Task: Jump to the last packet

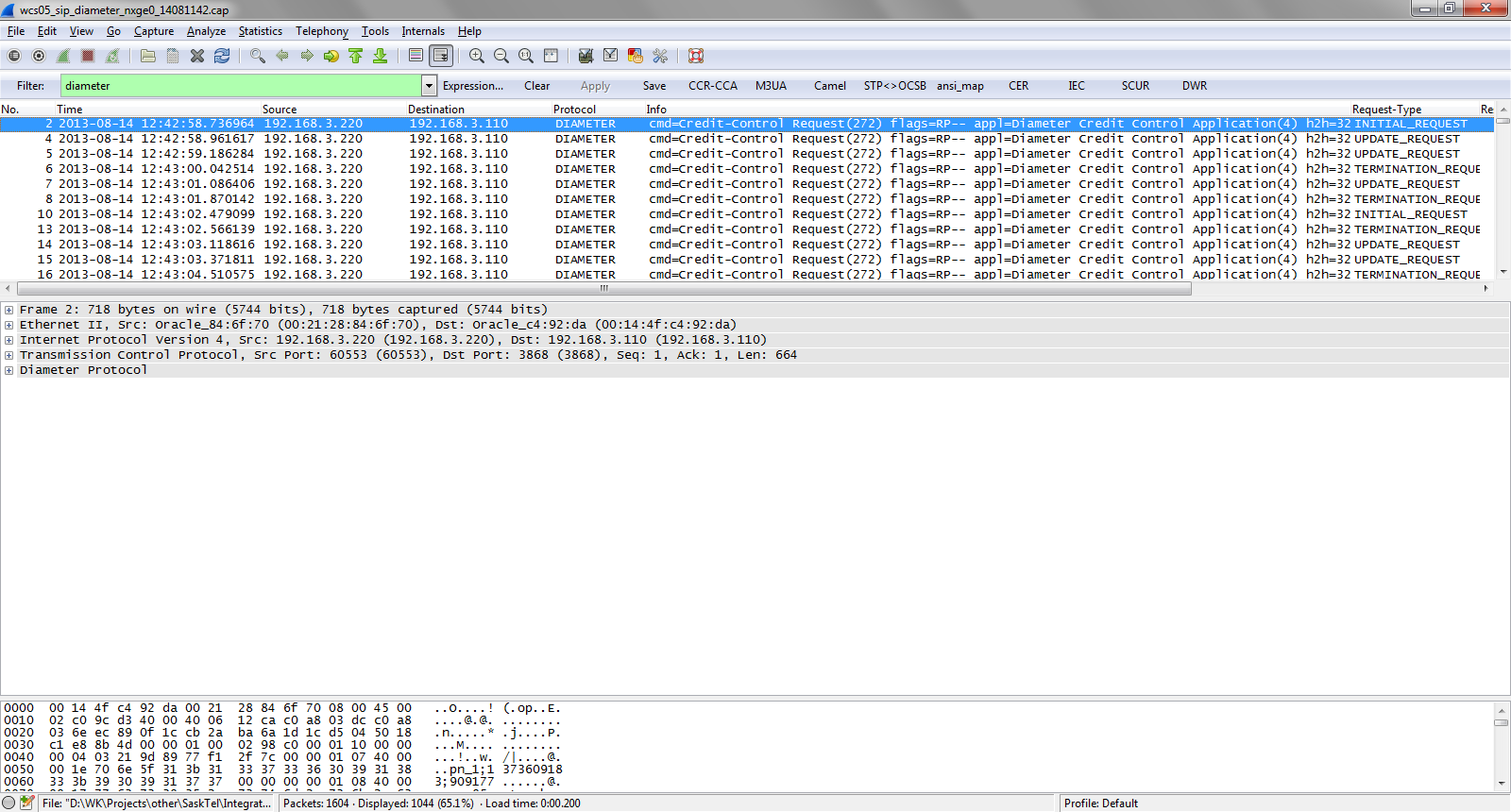Action: point(381,56)
